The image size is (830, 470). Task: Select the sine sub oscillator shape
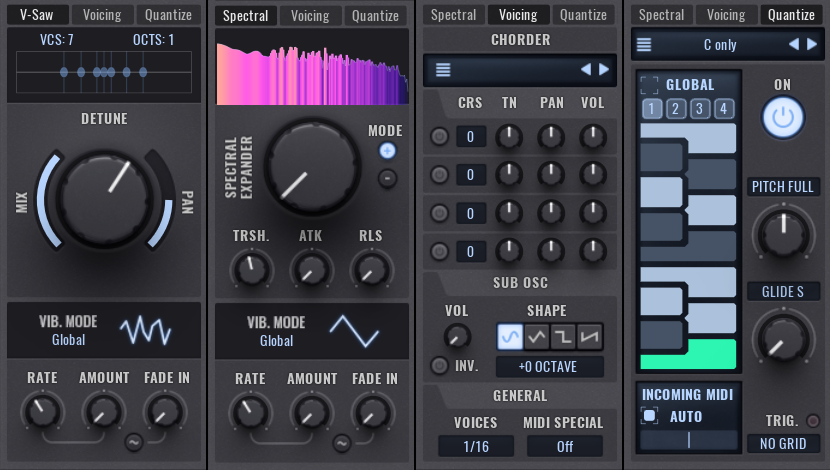tap(510, 337)
